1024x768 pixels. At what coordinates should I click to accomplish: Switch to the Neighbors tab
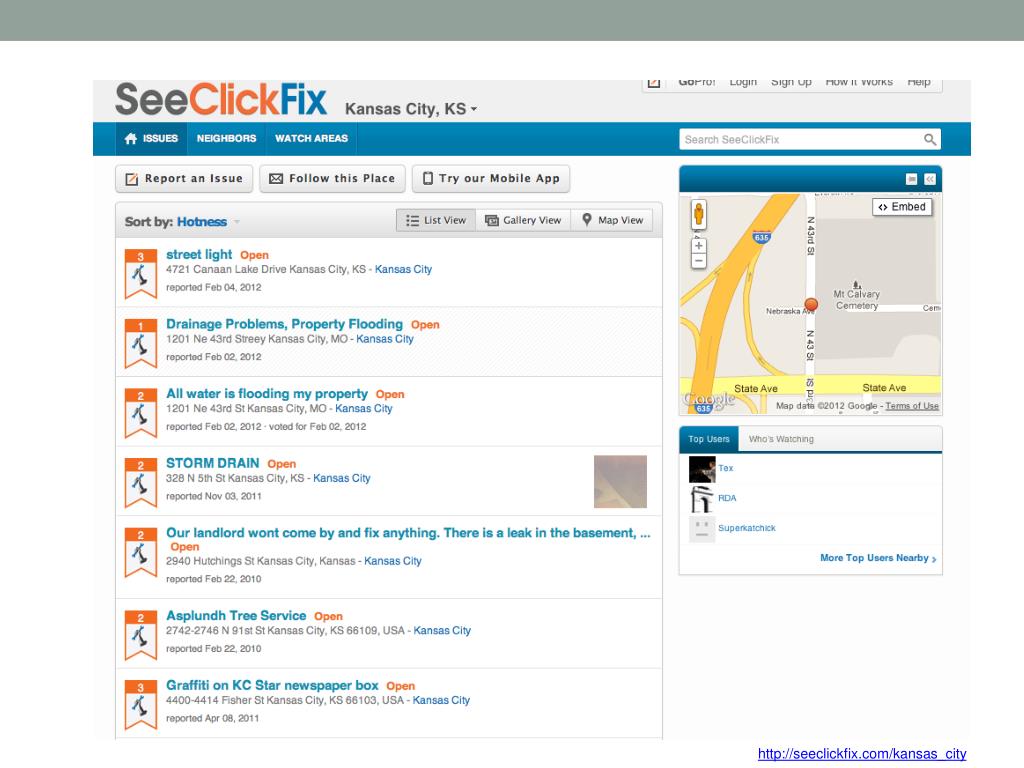(227, 138)
